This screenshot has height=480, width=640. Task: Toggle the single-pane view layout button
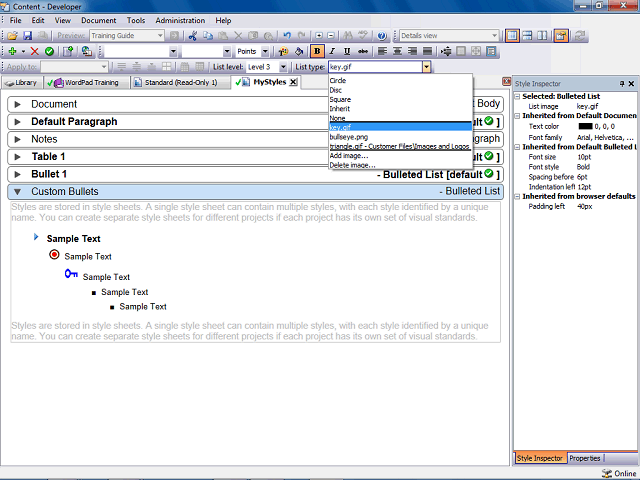[x=512, y=36]
